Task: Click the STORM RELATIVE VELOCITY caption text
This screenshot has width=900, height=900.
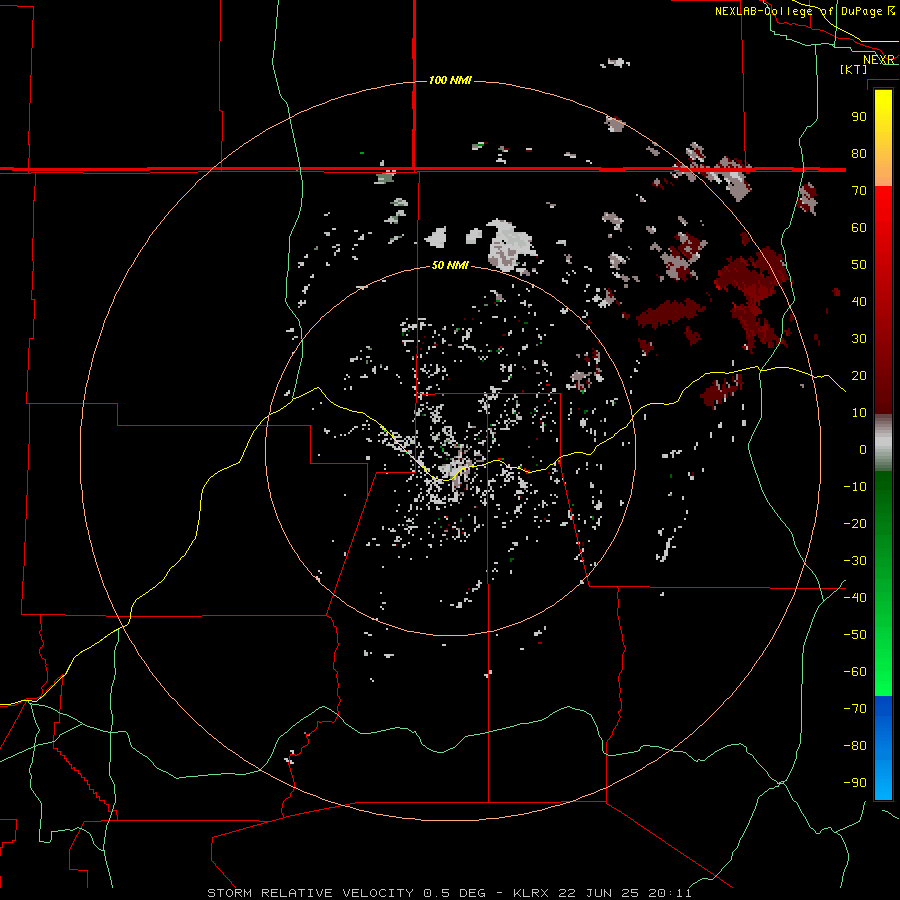Action: pyautogui.click(x=311, y=893)
